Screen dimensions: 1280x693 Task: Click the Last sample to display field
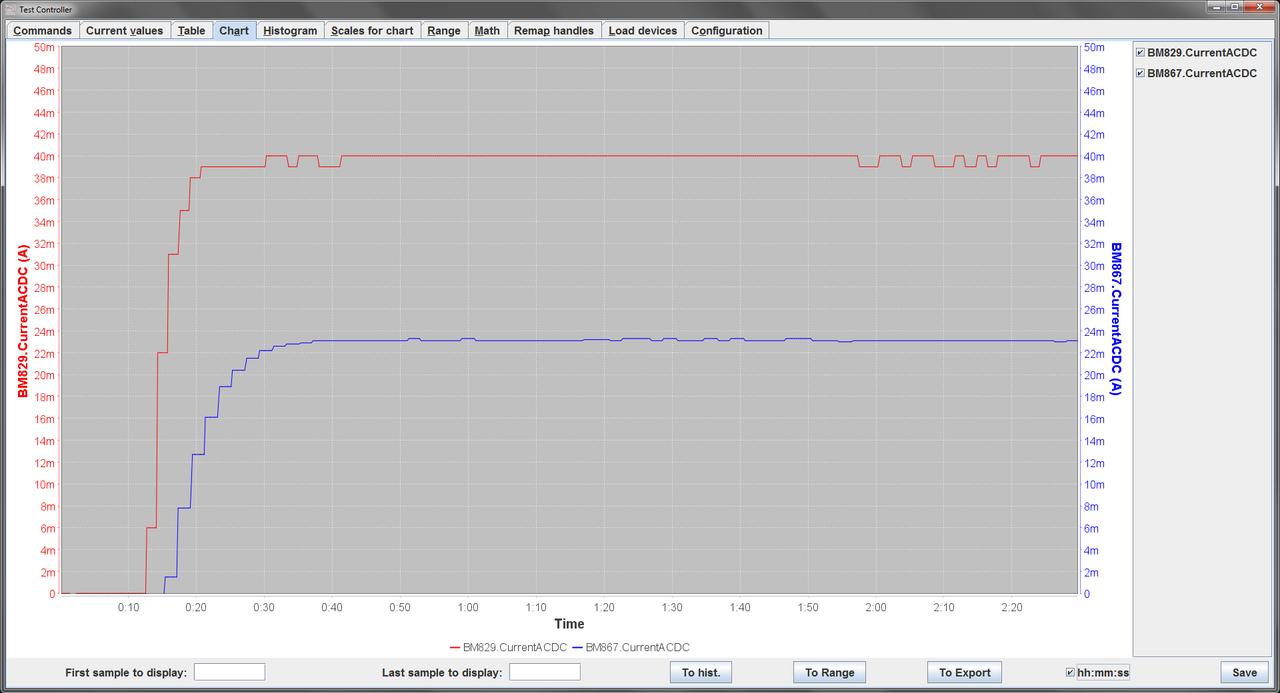point(544,672)
